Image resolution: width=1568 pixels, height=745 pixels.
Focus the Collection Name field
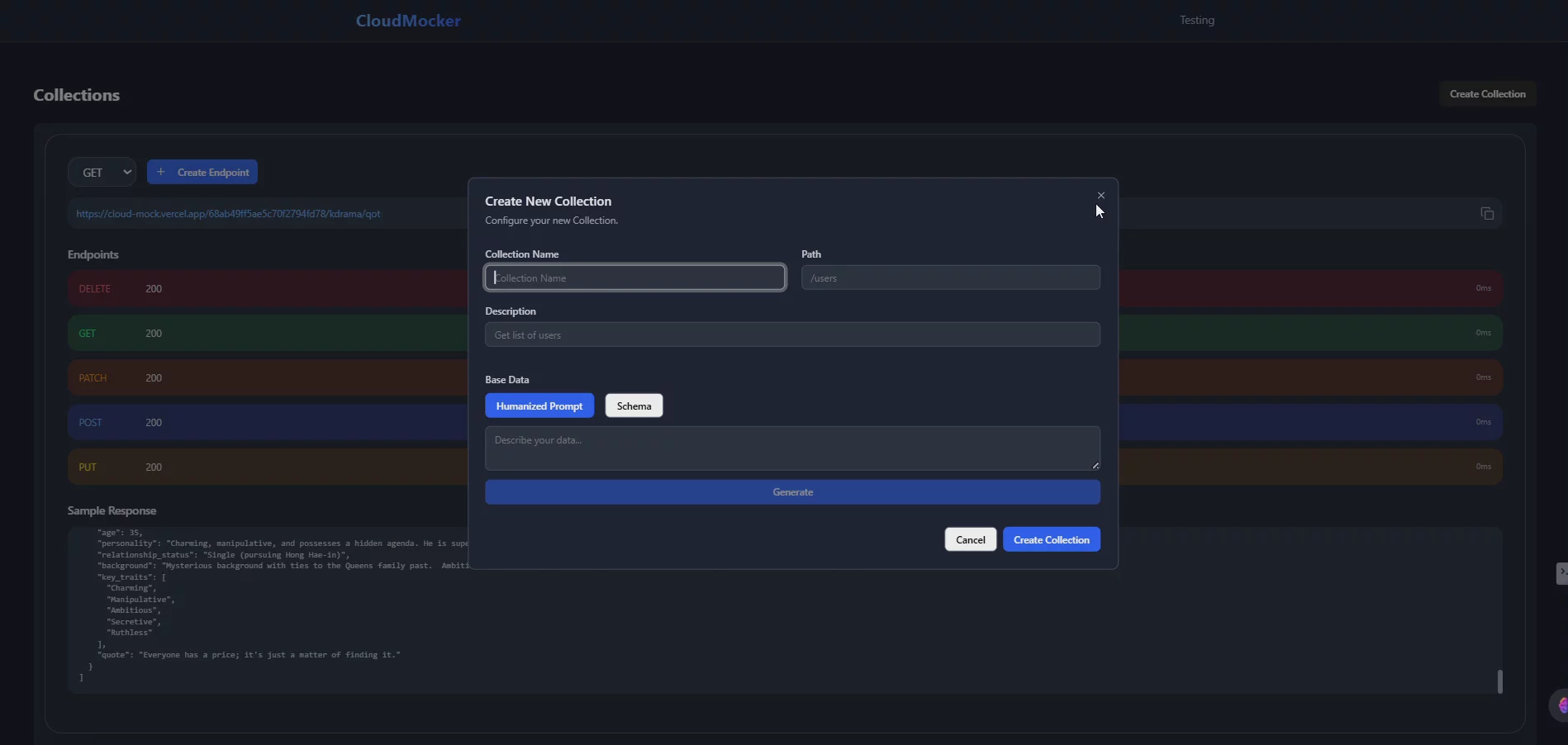coord(634,278)
